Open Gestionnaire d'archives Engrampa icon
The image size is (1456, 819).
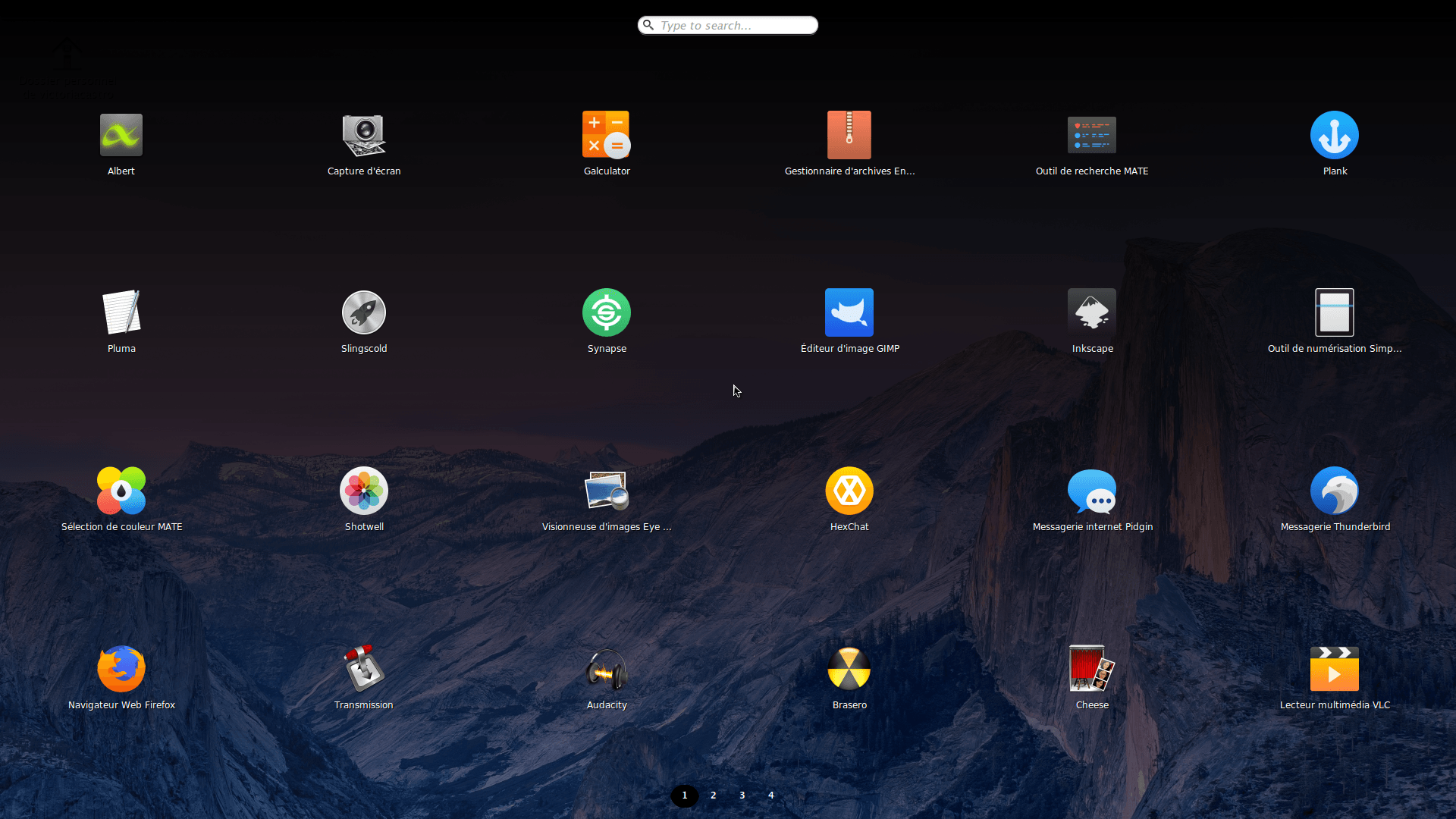point(849,135)
